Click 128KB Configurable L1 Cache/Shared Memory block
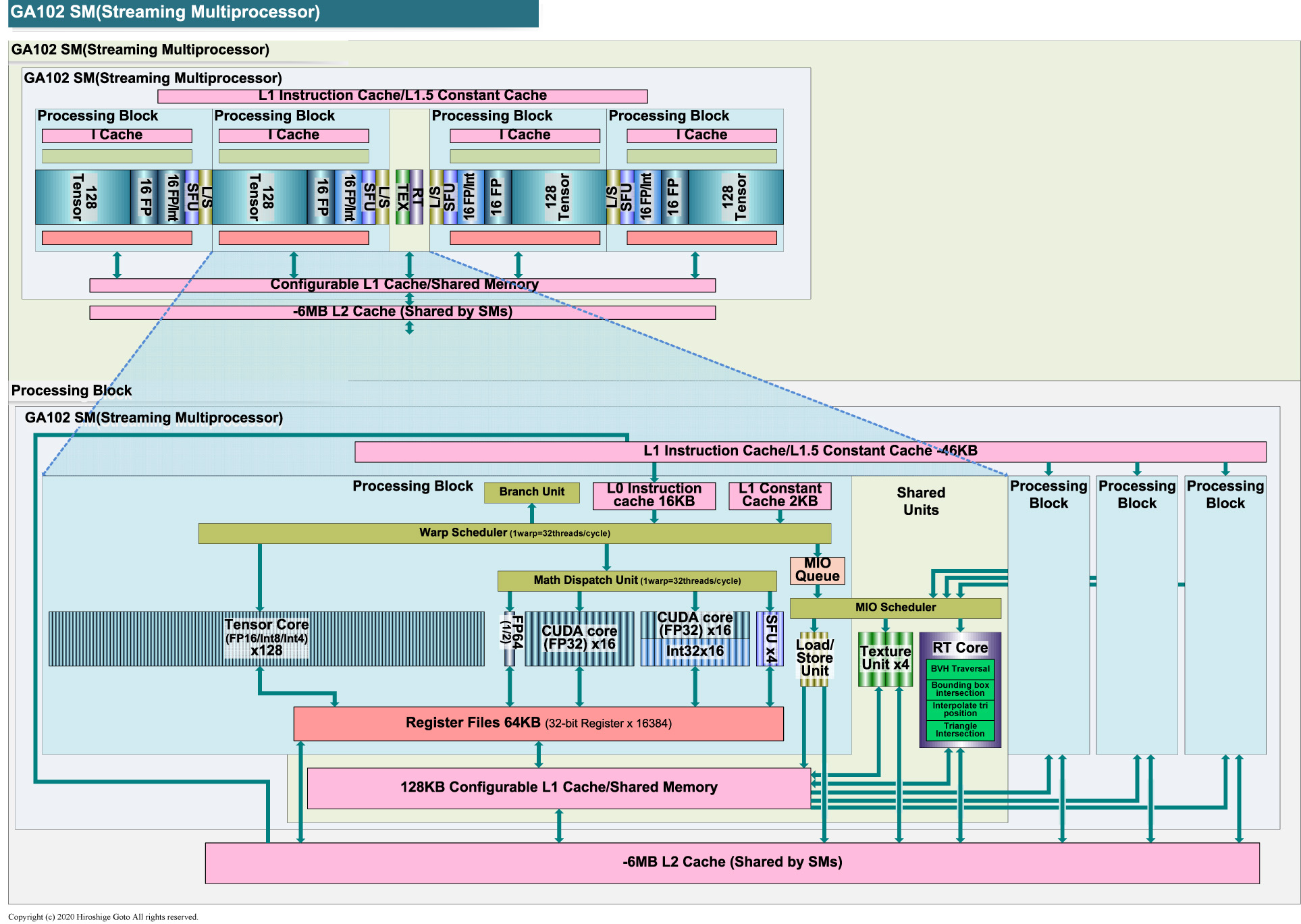1301x924 pixels. [x=558, y=788]
